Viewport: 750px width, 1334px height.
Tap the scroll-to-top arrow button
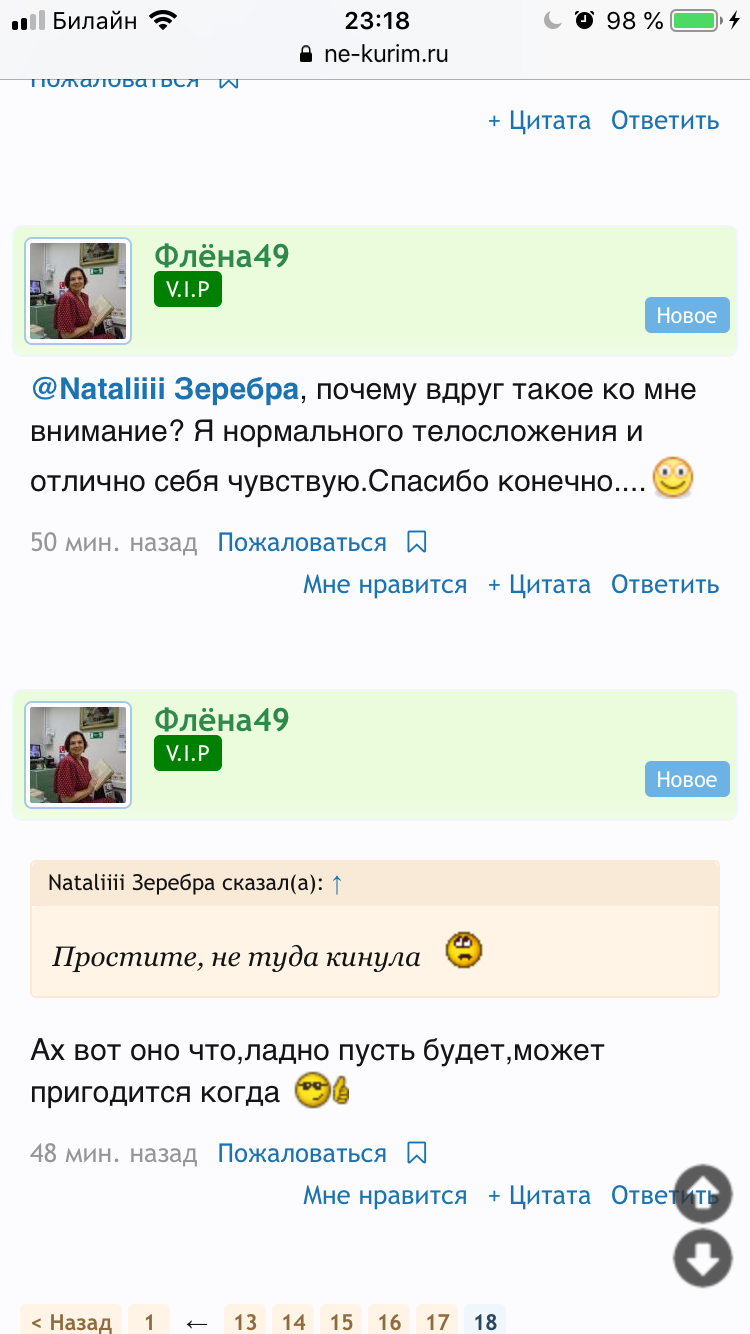pyautogui.click(x=702, y=1194)
